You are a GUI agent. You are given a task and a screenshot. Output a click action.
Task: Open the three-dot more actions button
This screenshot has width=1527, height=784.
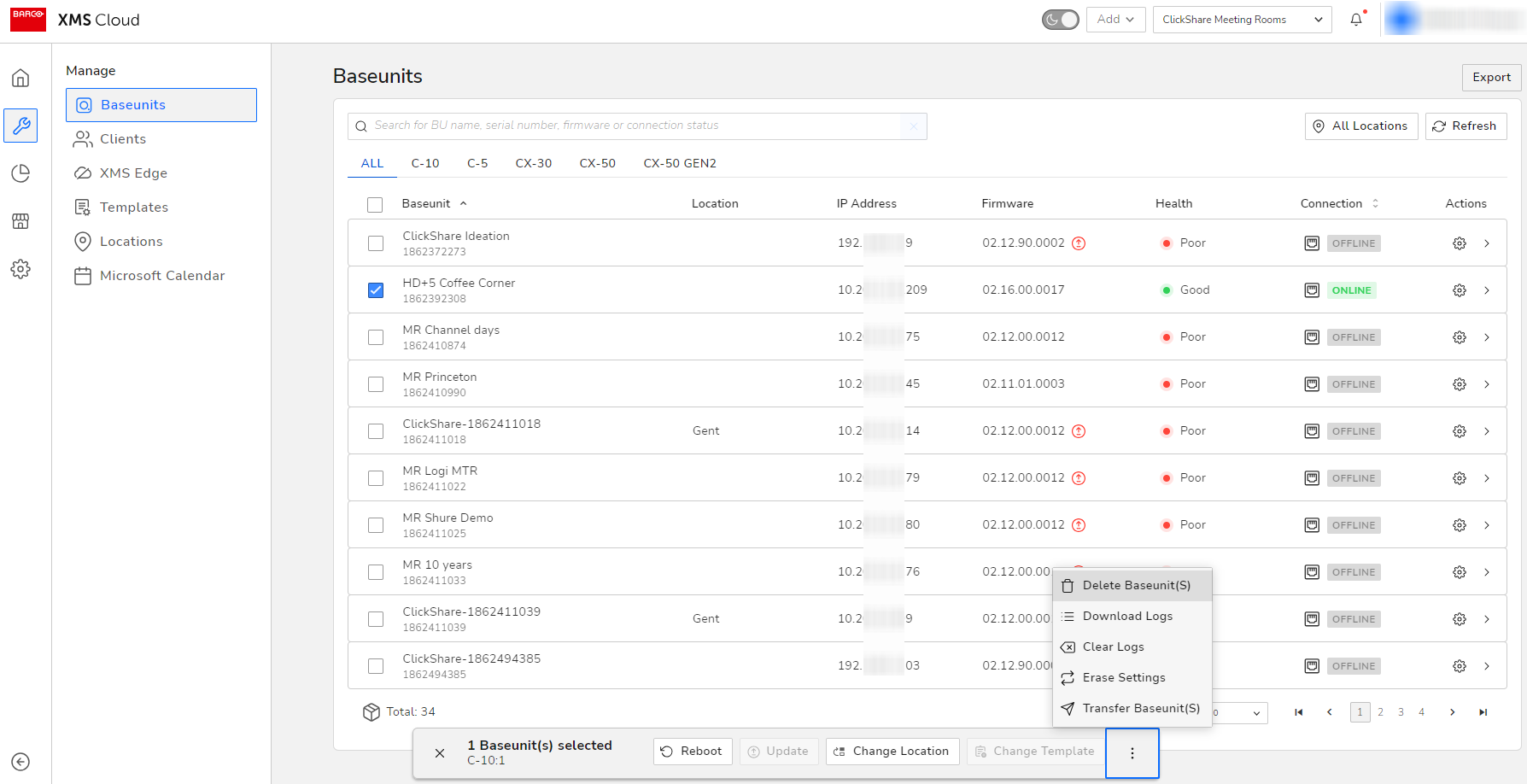tap(1132, 752)
